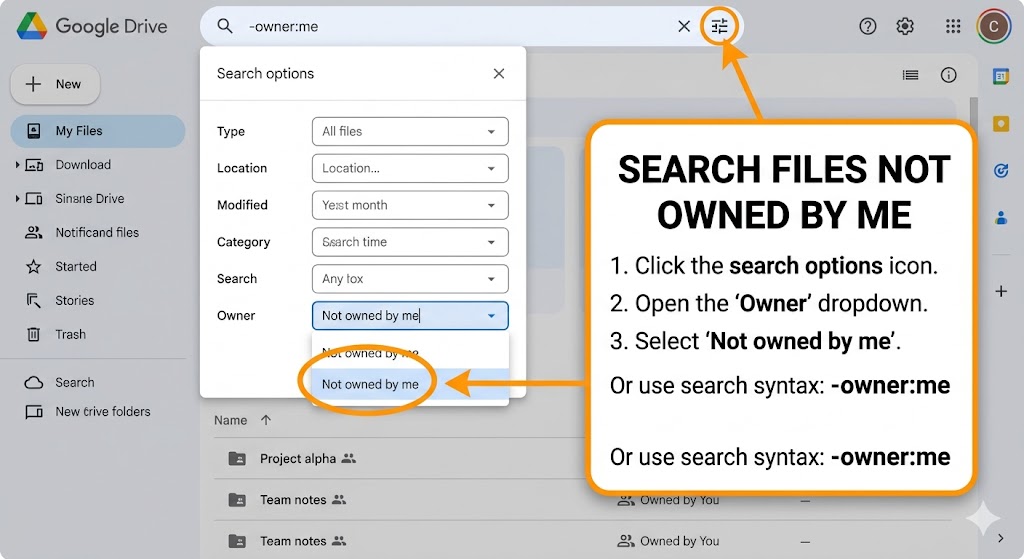Open the Modified dropdown
The height and width of the screenshot is (559, 1024).
pos(410,205)
